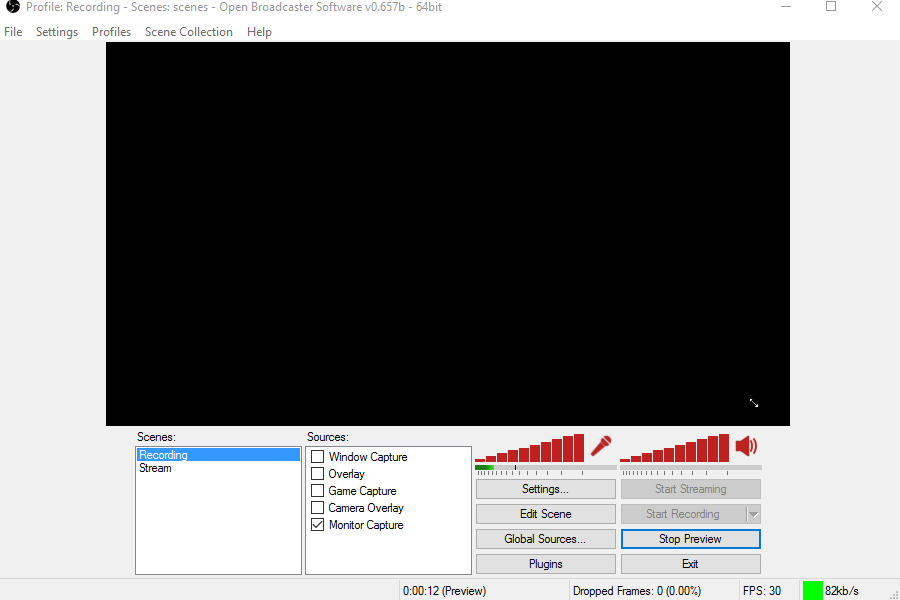Select the Recording scene

click(x=218, y=455)
